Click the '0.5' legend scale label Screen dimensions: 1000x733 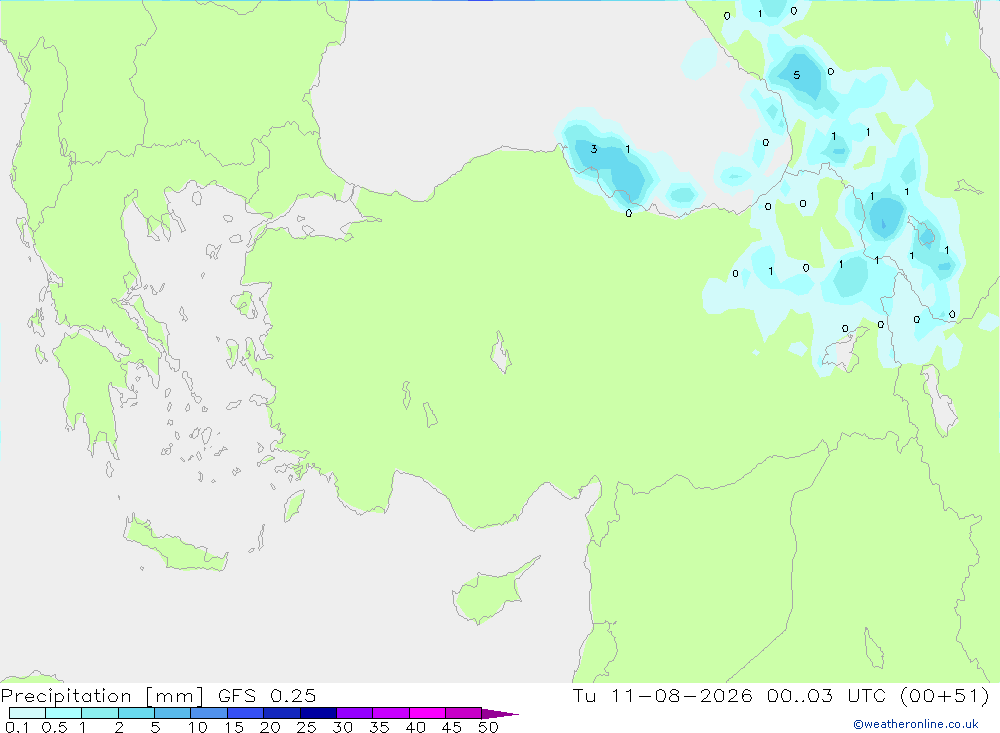pyautogui.click(x=54, y=727)
